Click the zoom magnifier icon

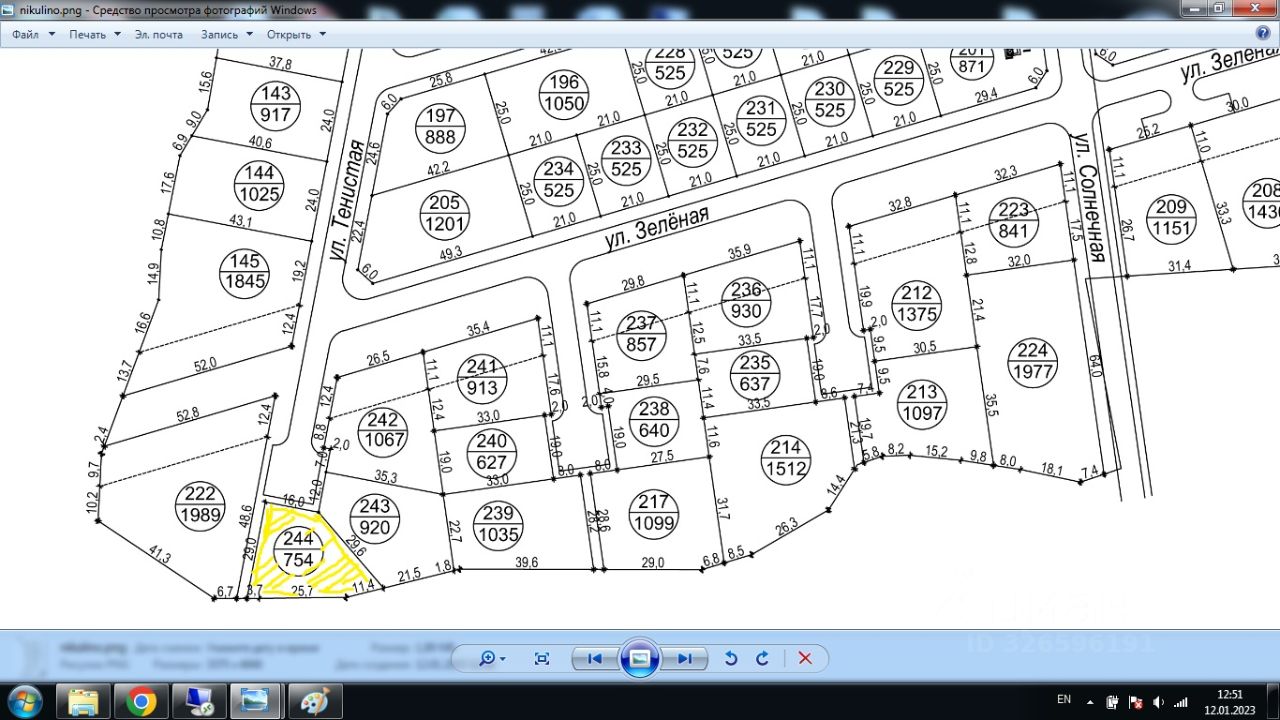pos(489,658)
